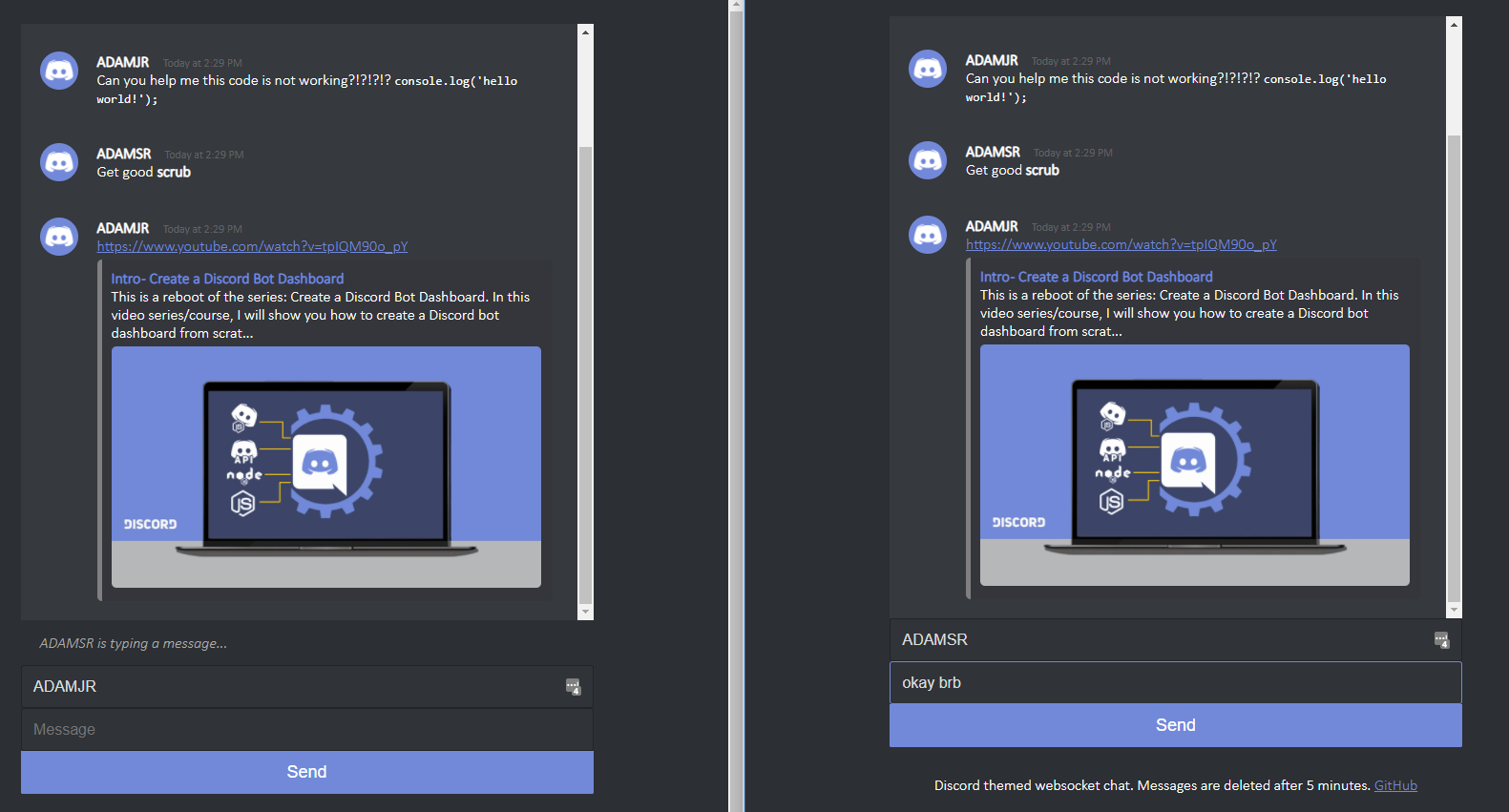This screenshot has height=812, width=1509.
Task: Open 'Intro- Create a Discord Bot Dashboard' title in left chat
Action: (227, 279)
